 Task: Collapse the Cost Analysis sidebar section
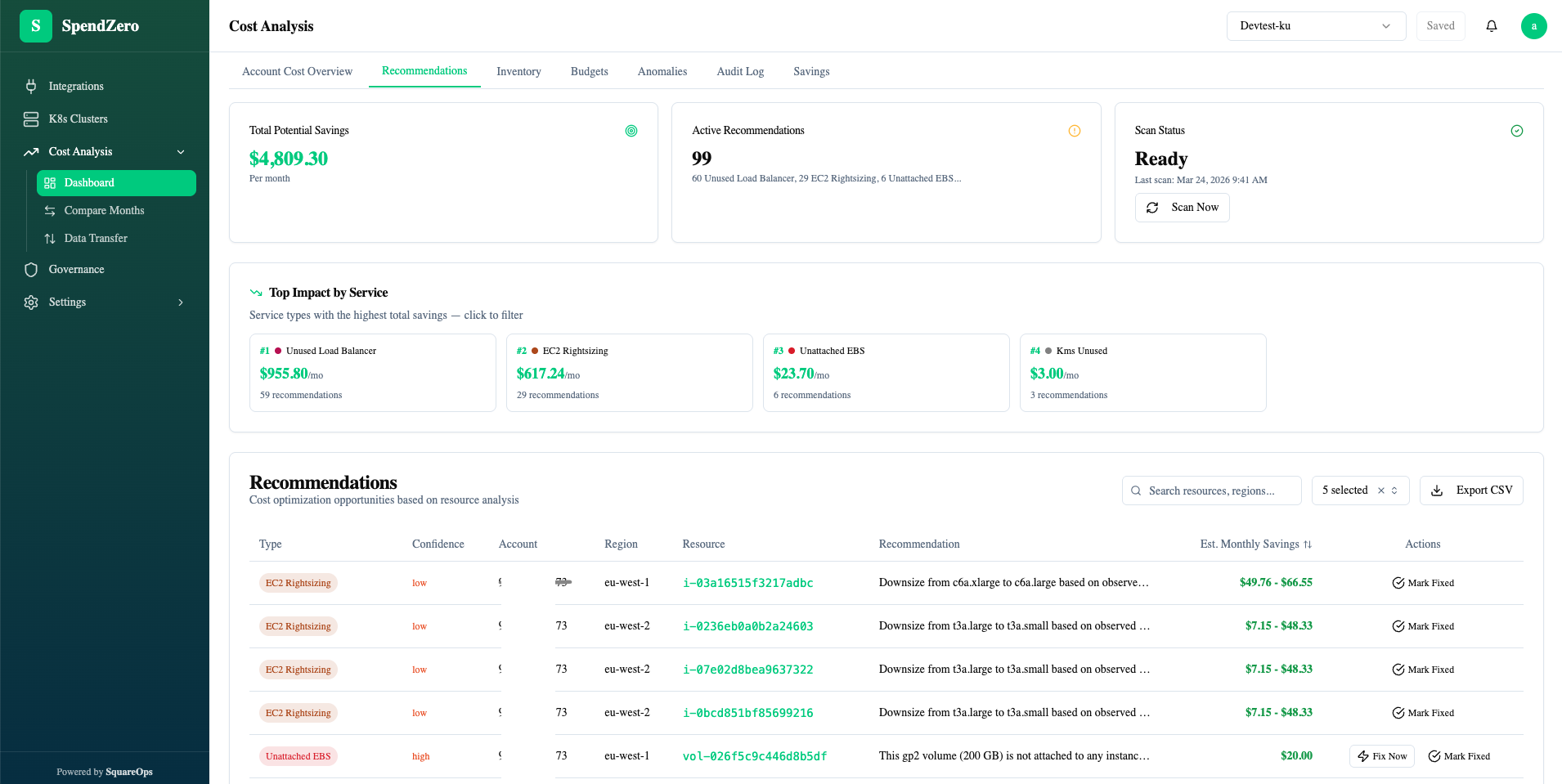coord(180,151)
